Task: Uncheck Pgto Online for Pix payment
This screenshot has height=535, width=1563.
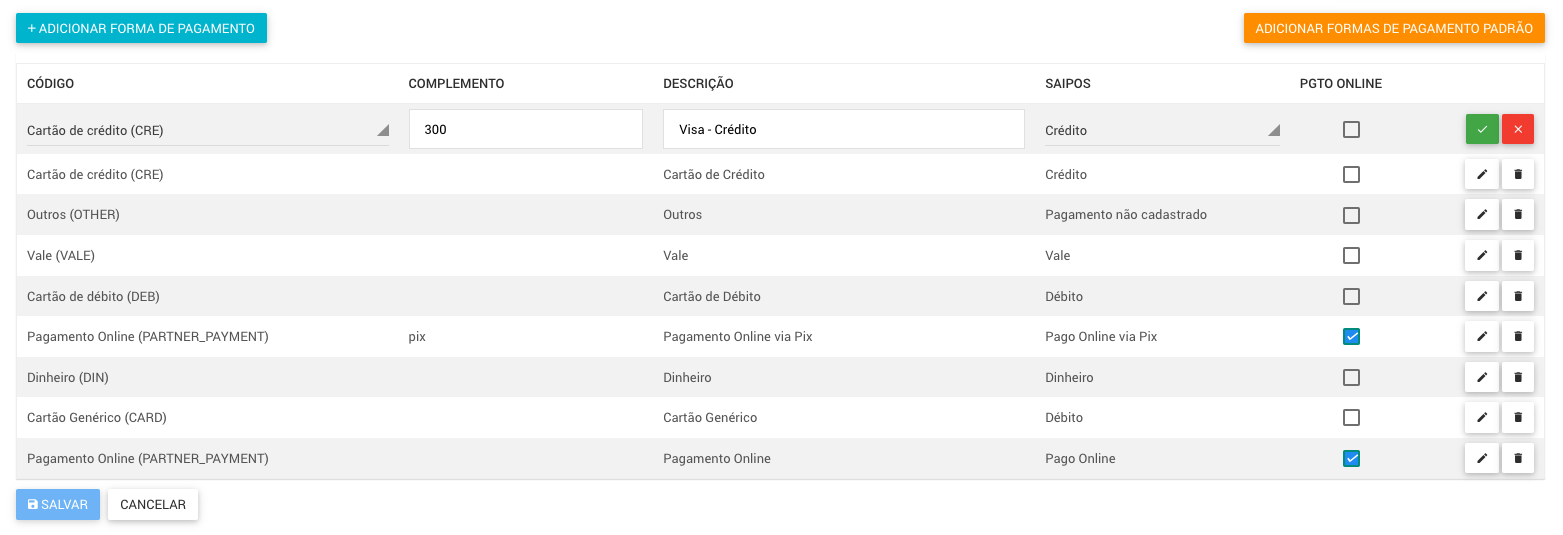Action: (1351, 337)
